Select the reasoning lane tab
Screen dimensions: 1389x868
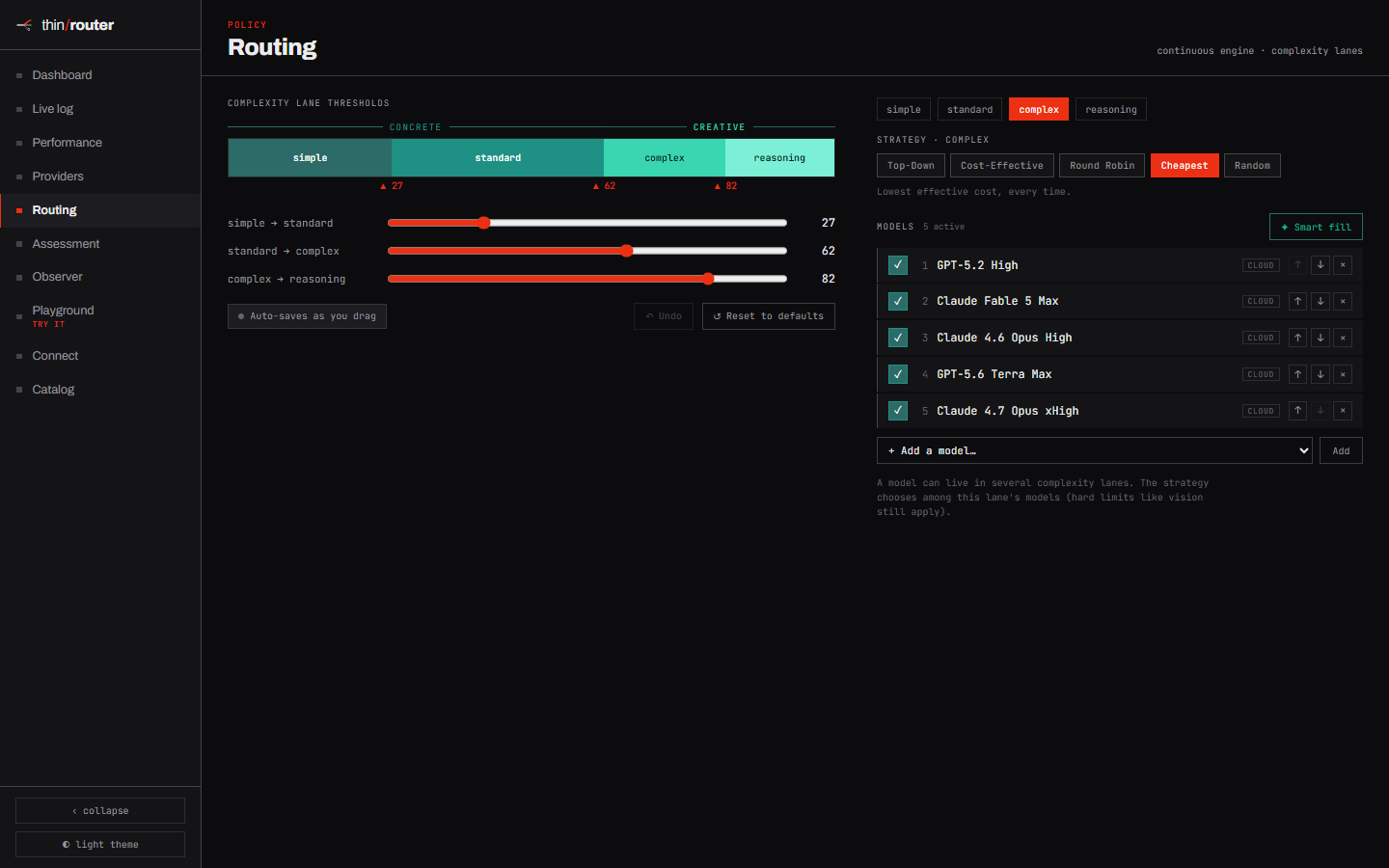coord(1111,109)
